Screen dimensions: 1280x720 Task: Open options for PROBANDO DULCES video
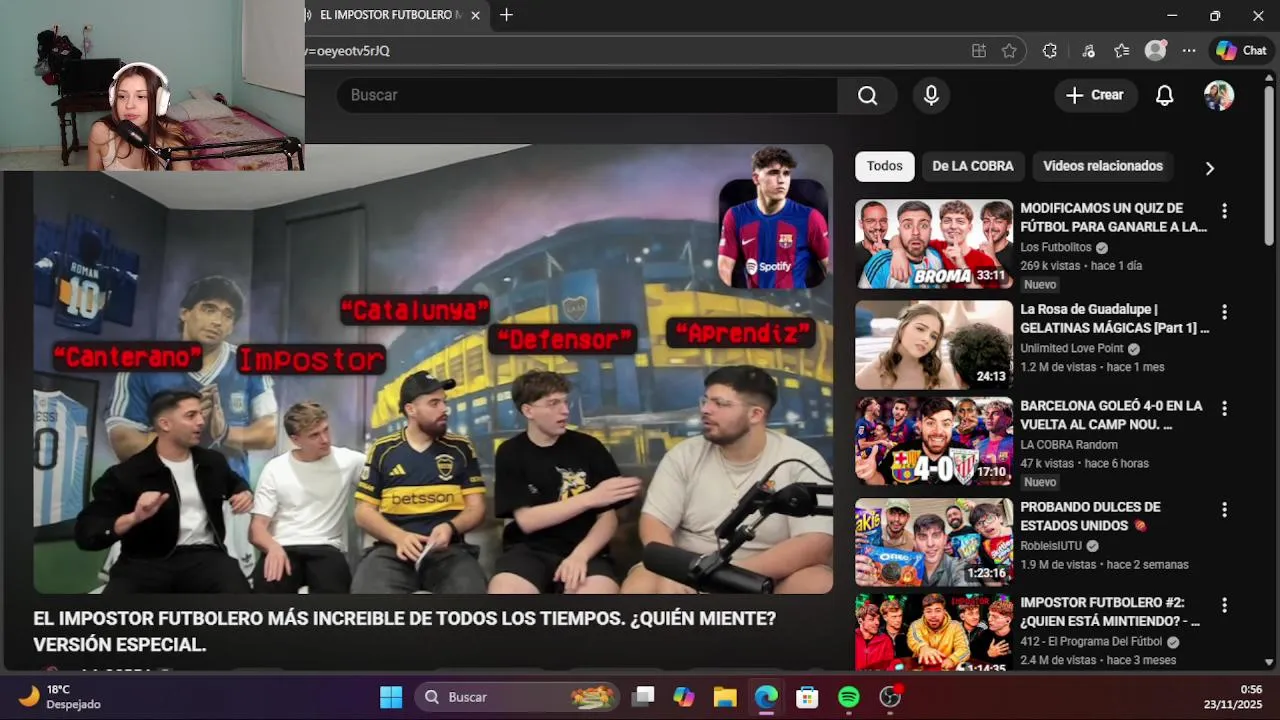[x=1224, y=510]
